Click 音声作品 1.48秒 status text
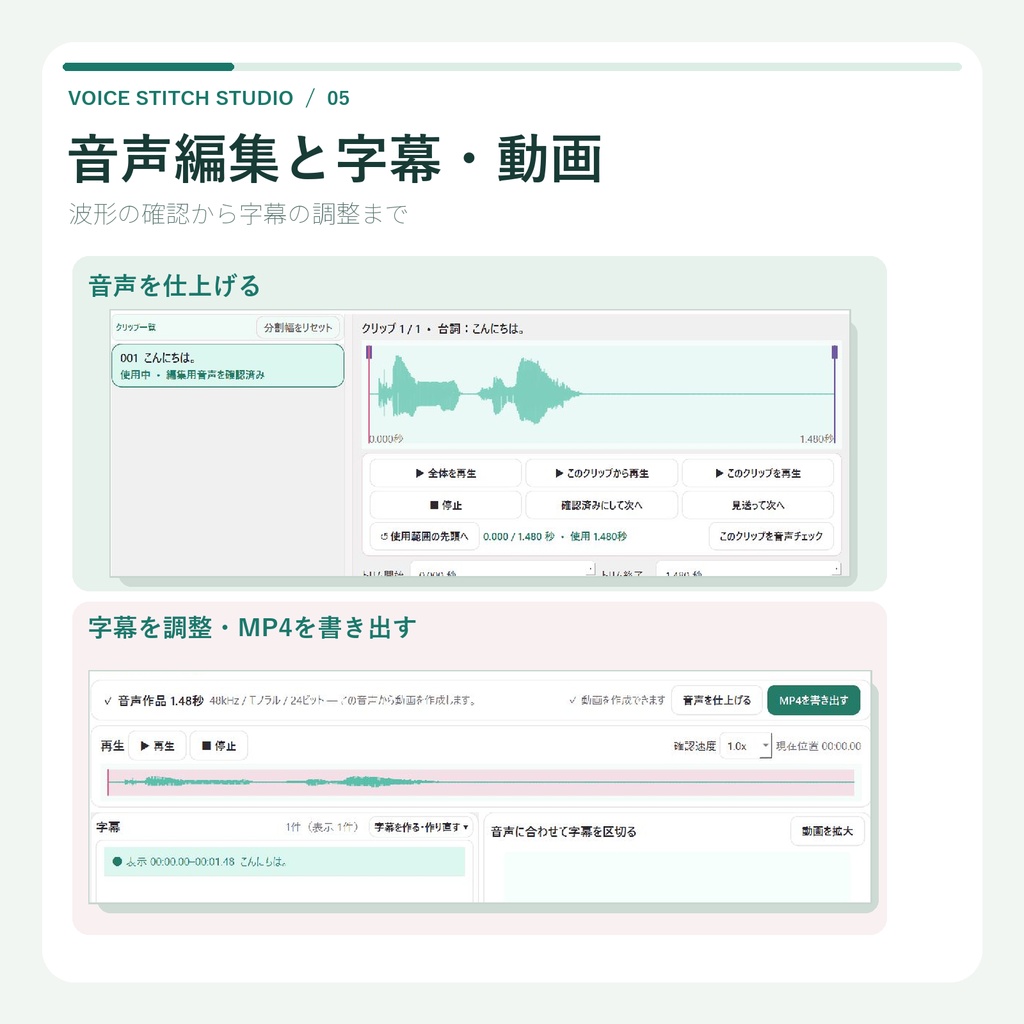Screen dimensions: 1024x1024 click(x=161, y=701)
